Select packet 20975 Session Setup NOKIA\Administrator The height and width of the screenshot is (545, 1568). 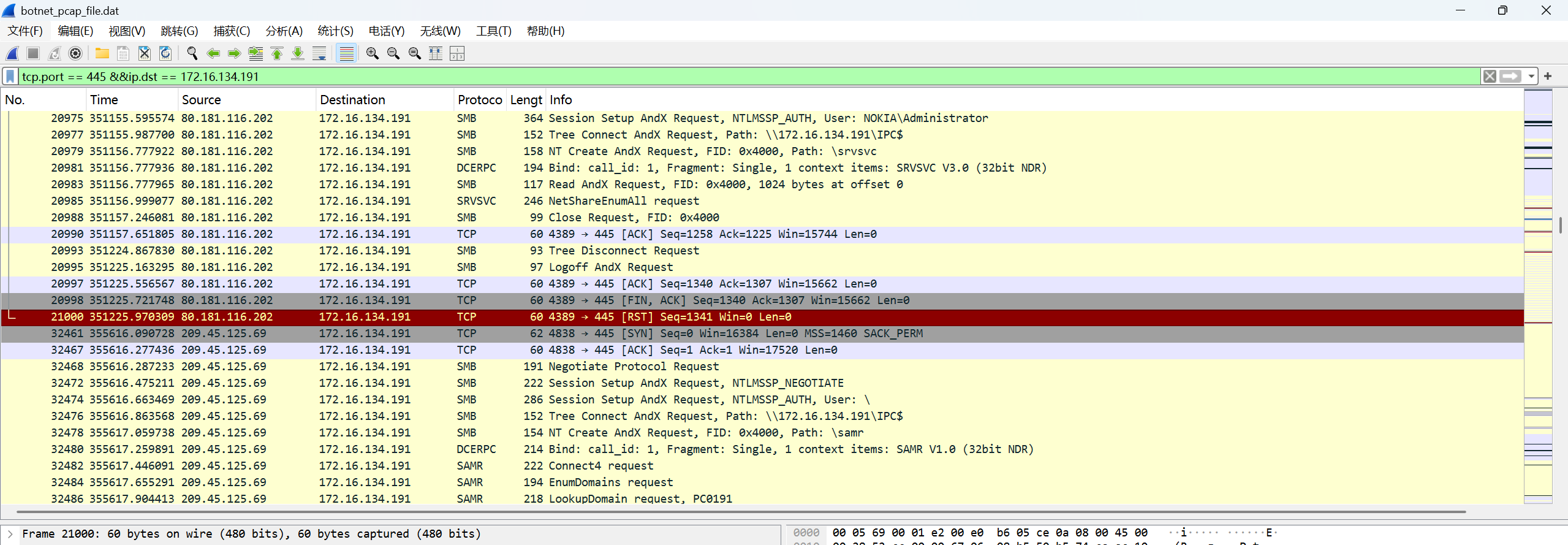tap(762, 118)
